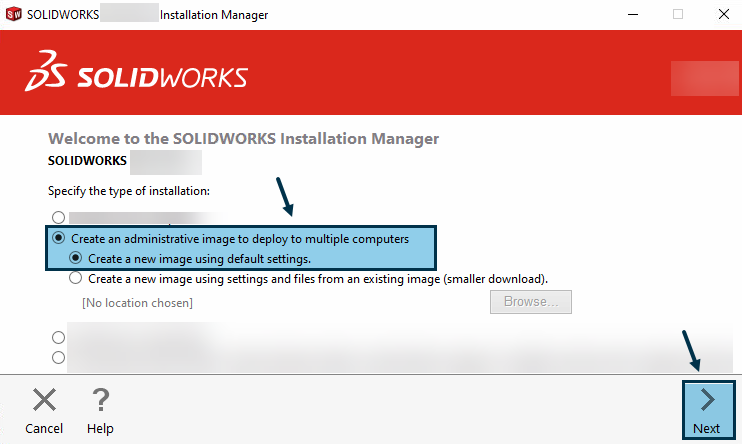Click the Installation Manager window title text
742x444 pixels.
click(214, 15)
